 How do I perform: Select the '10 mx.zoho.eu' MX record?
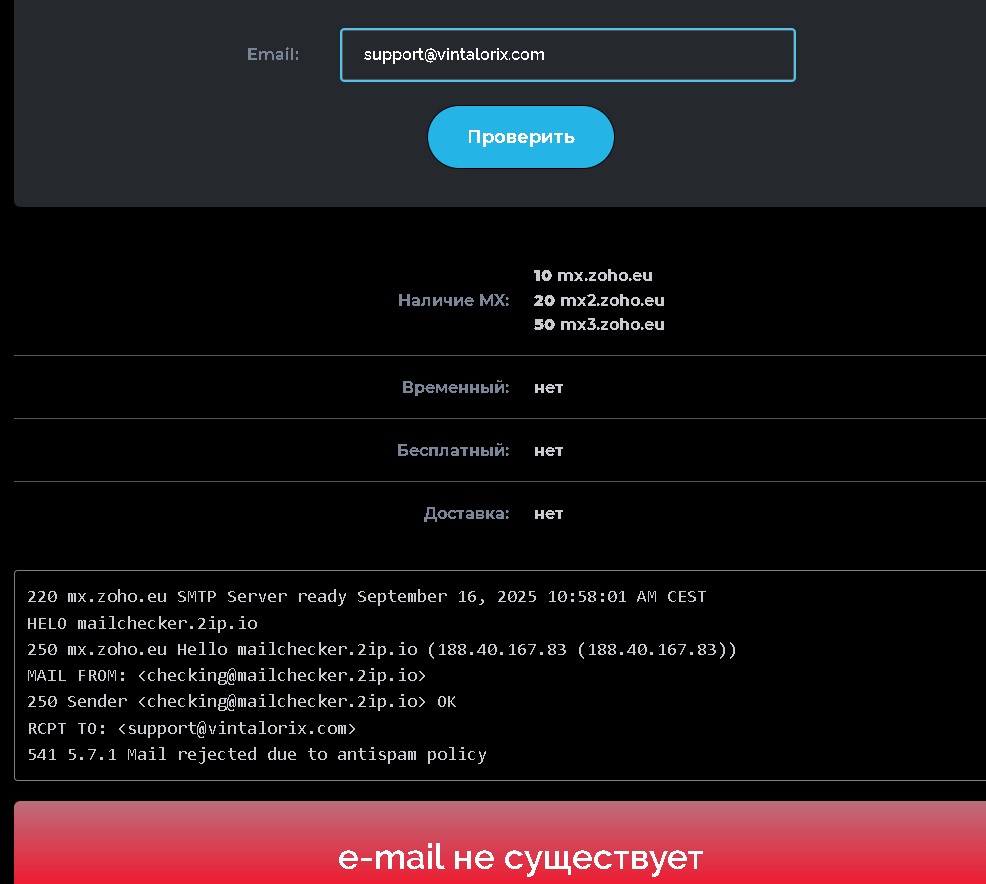593,275
